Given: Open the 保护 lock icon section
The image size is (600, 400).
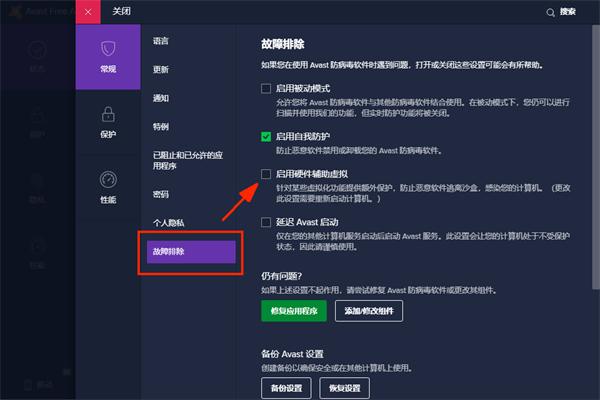Looking at the screenshot, I should click(107, 122).
